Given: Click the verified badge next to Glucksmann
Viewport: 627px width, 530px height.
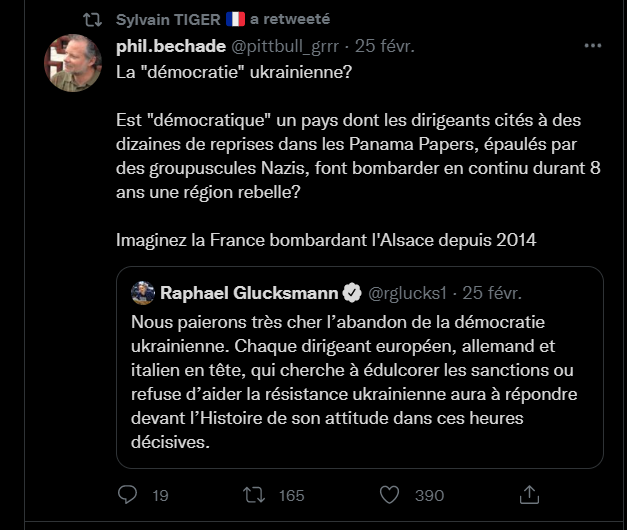Looking at the screenshot, I should click(353, 293).
